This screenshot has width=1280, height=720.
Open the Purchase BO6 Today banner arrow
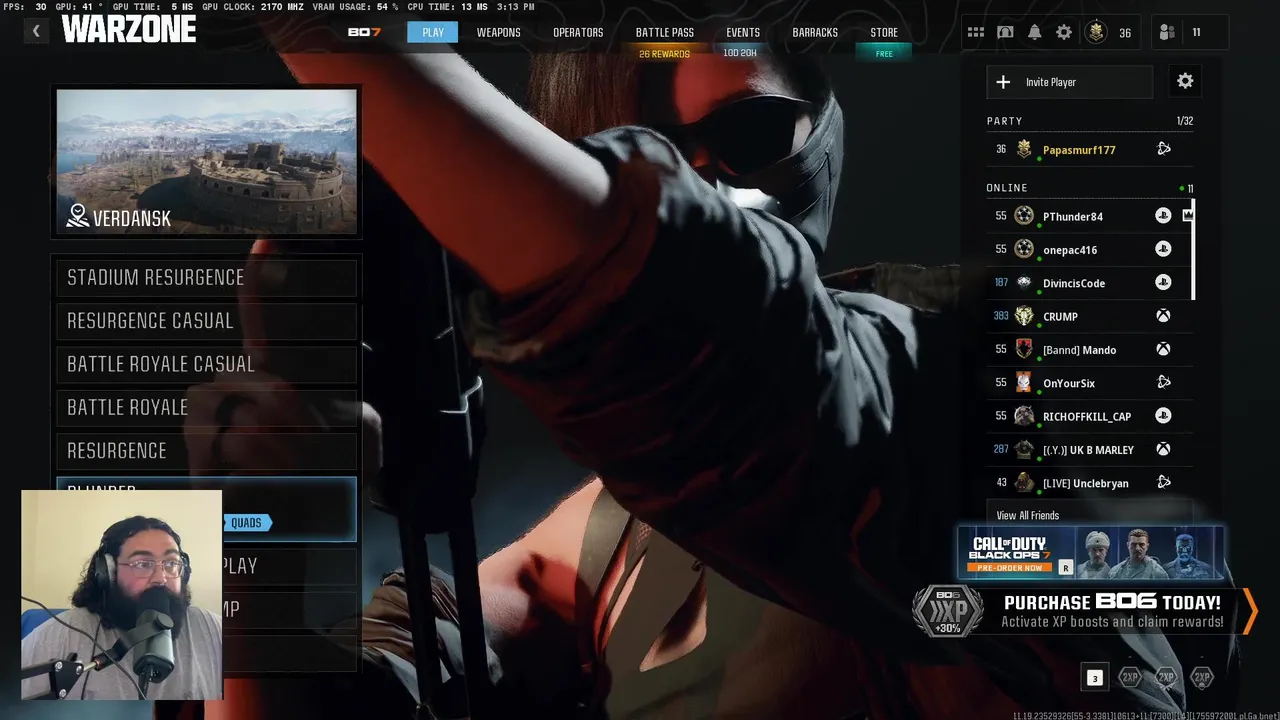(1250, 611)
